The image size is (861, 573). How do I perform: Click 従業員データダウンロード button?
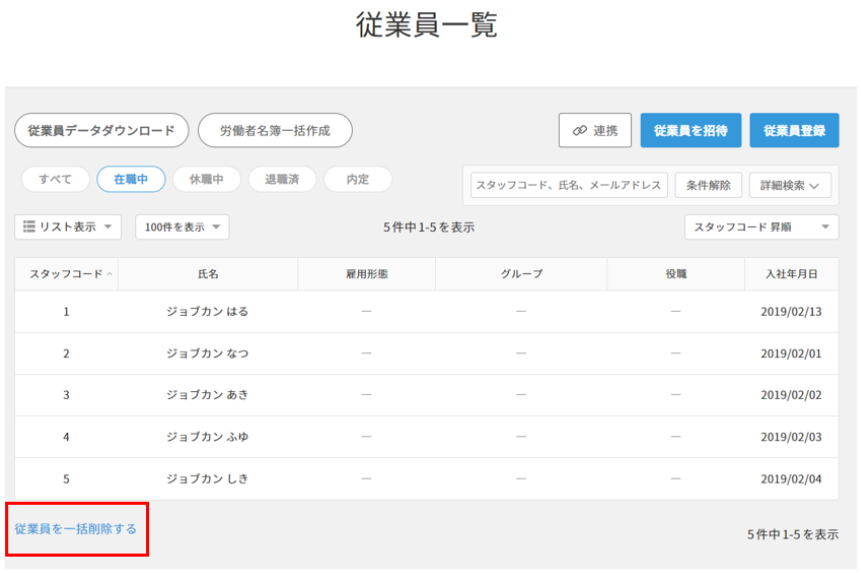[x=101, y=130]
